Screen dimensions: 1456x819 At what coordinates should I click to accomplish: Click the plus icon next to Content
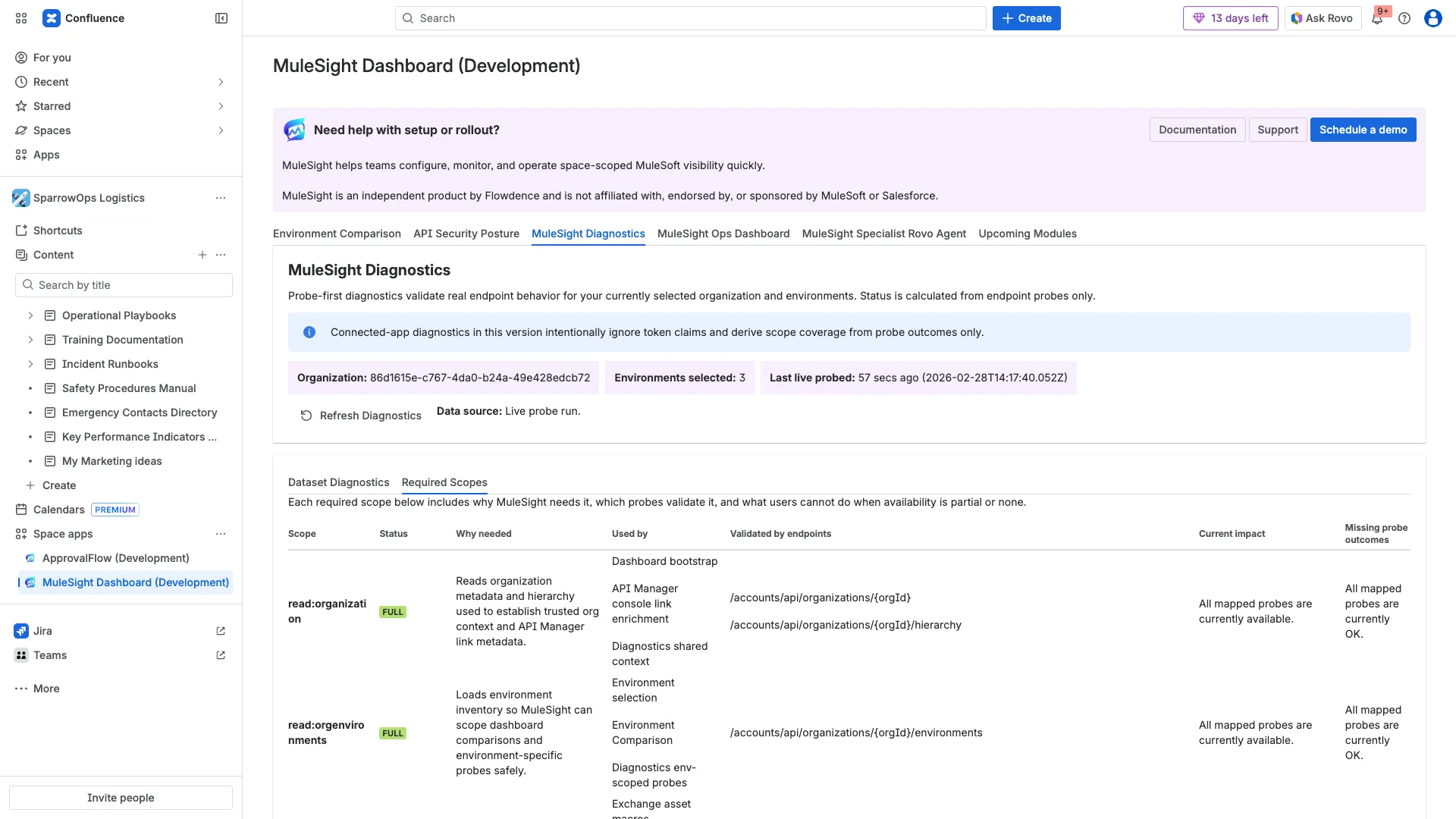202,255
